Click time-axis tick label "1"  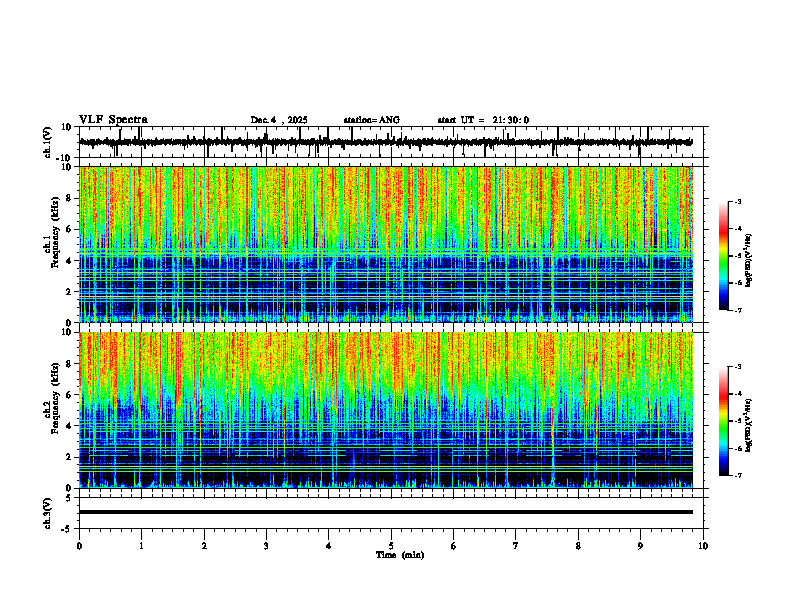tap(141, 546)
